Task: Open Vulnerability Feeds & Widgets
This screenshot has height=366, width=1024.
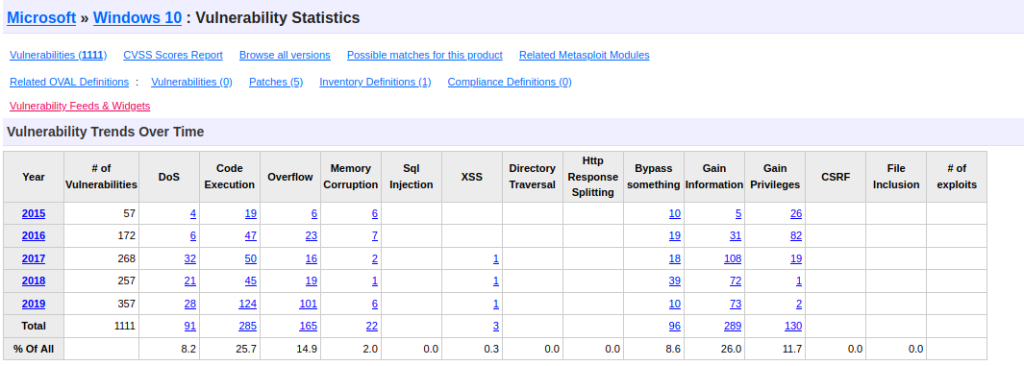Action: (80, 105)
